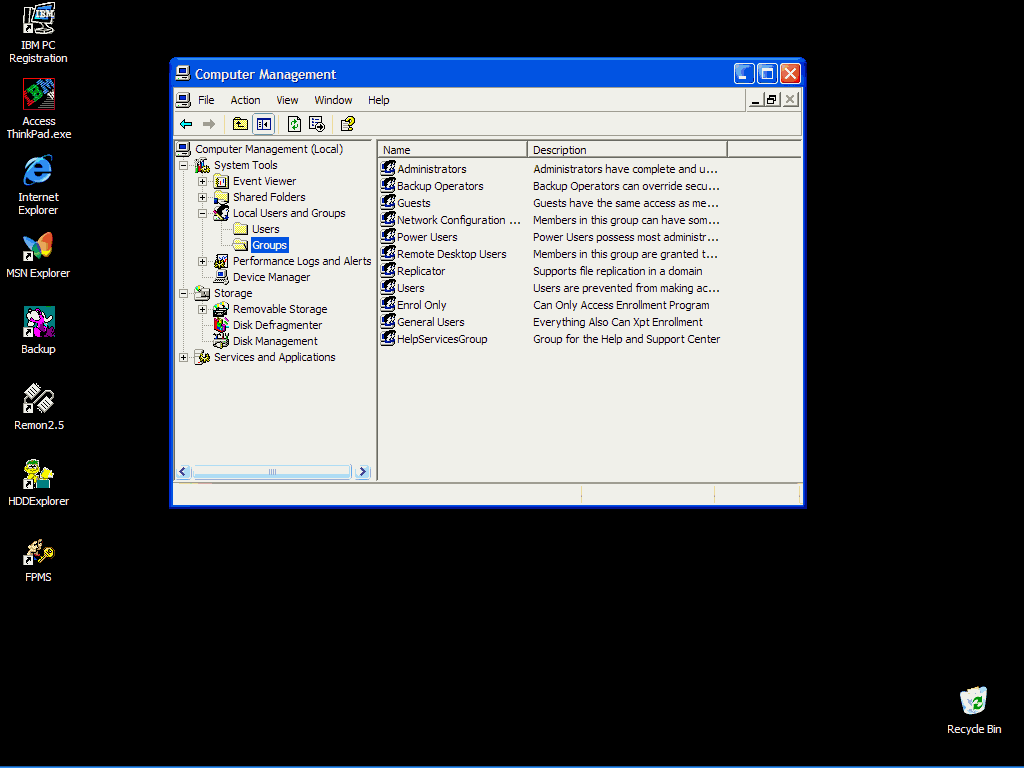This screenshot has height=768, width=1024.
Task: Click the Guests group icon
Action: 388,202
